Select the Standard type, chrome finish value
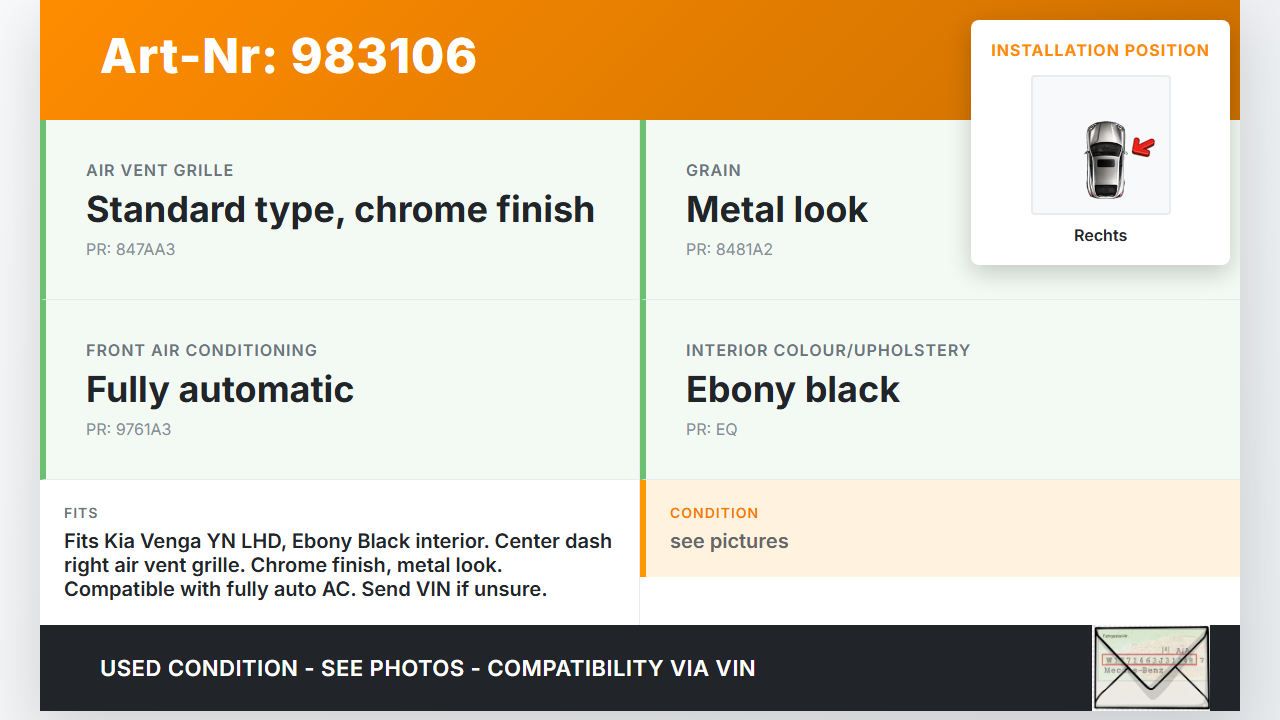1280x720 pixels. click(340, 210)
